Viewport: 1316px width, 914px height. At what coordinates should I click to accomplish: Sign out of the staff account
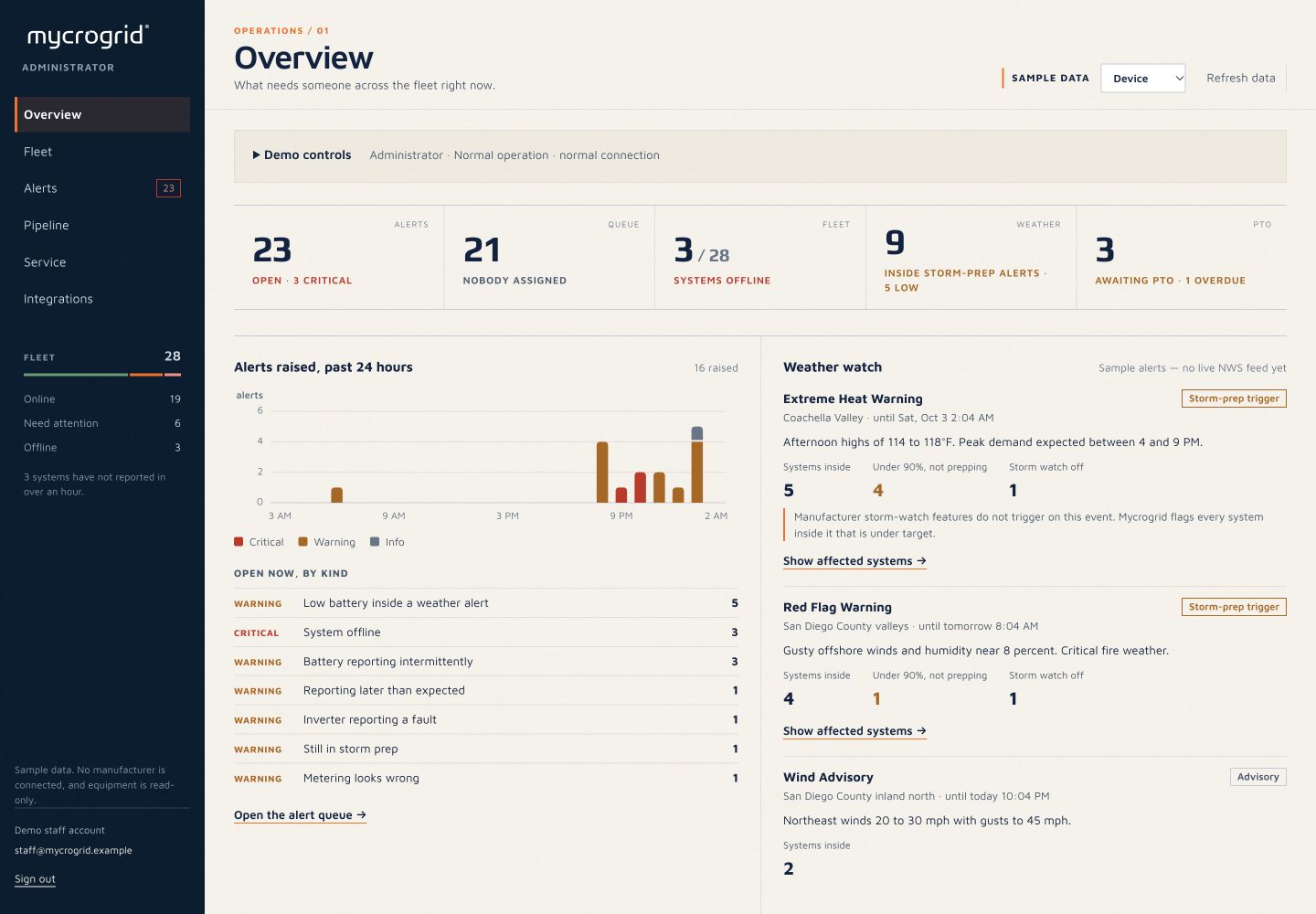click(x=35, y=879)
